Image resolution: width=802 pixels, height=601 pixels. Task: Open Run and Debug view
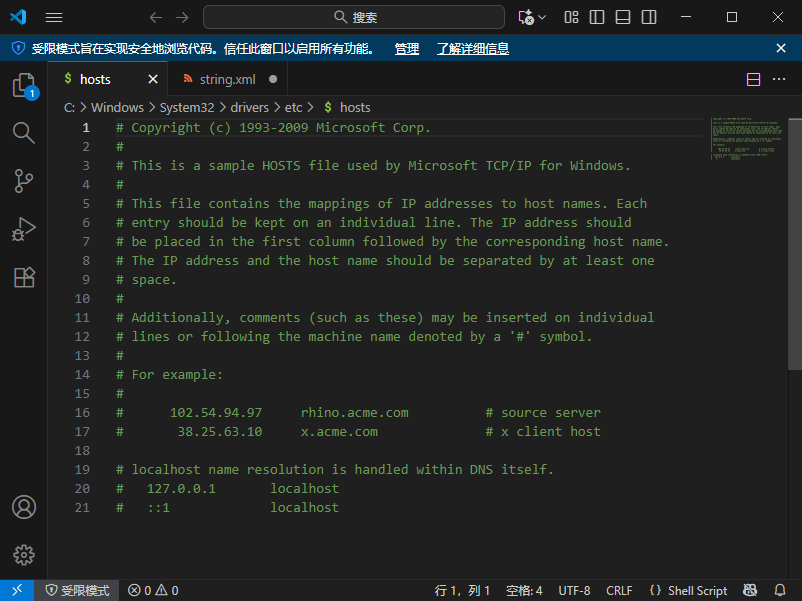[x=23, y=229]
